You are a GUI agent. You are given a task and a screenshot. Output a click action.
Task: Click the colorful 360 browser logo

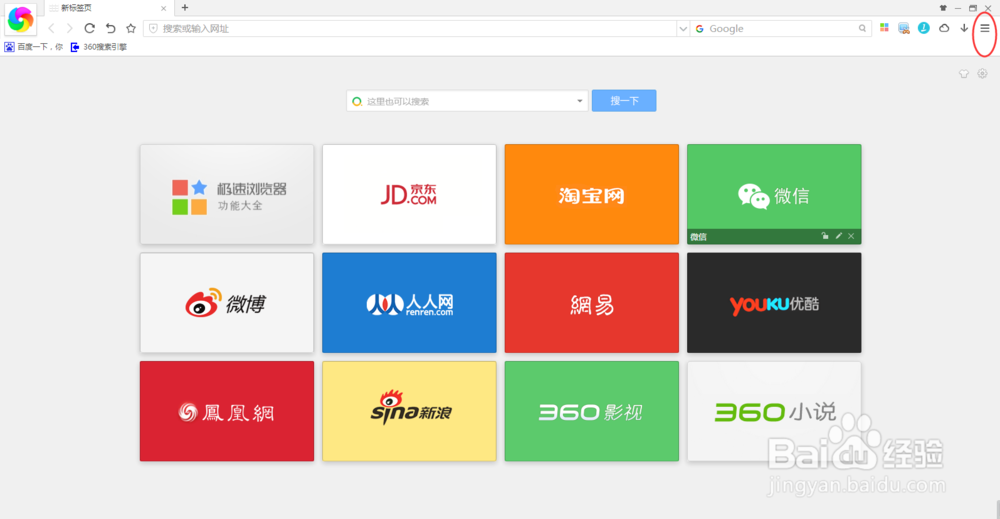20,20
